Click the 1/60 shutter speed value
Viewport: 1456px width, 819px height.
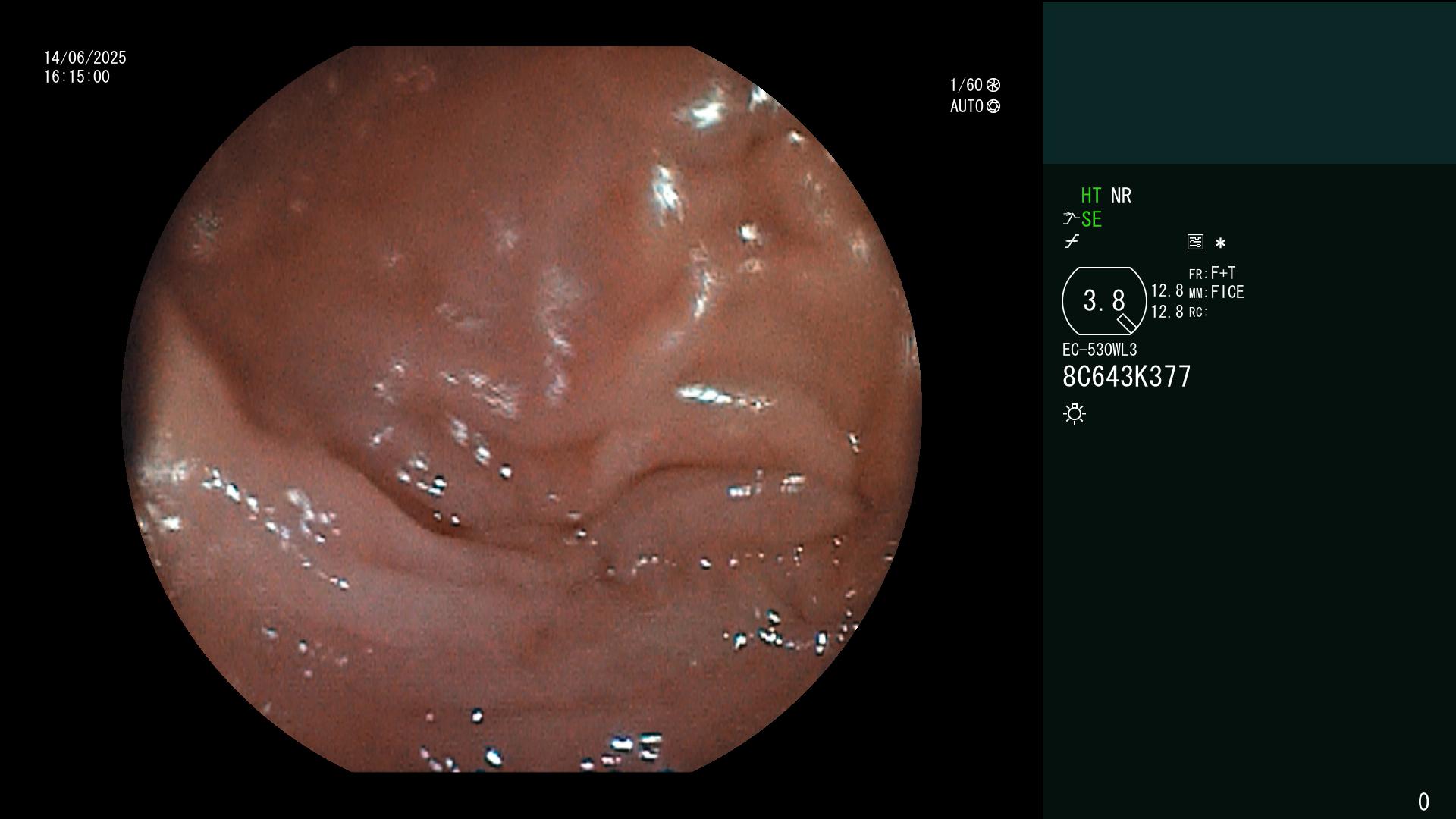[966, 85]
